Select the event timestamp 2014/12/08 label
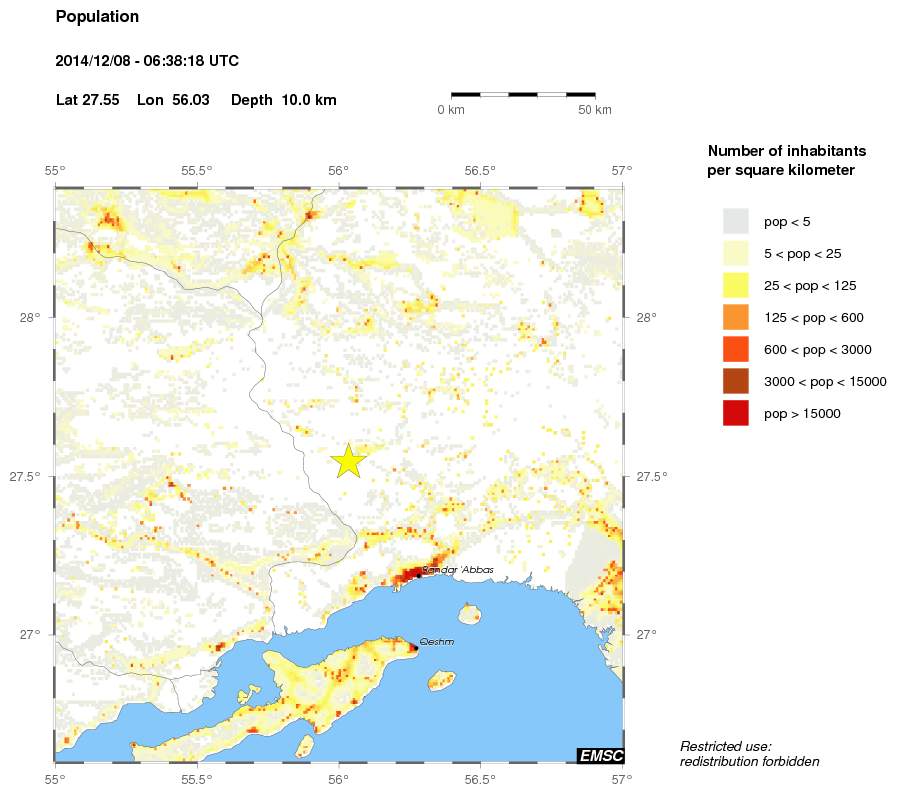The image size is (897, 794). coord(147,60)
